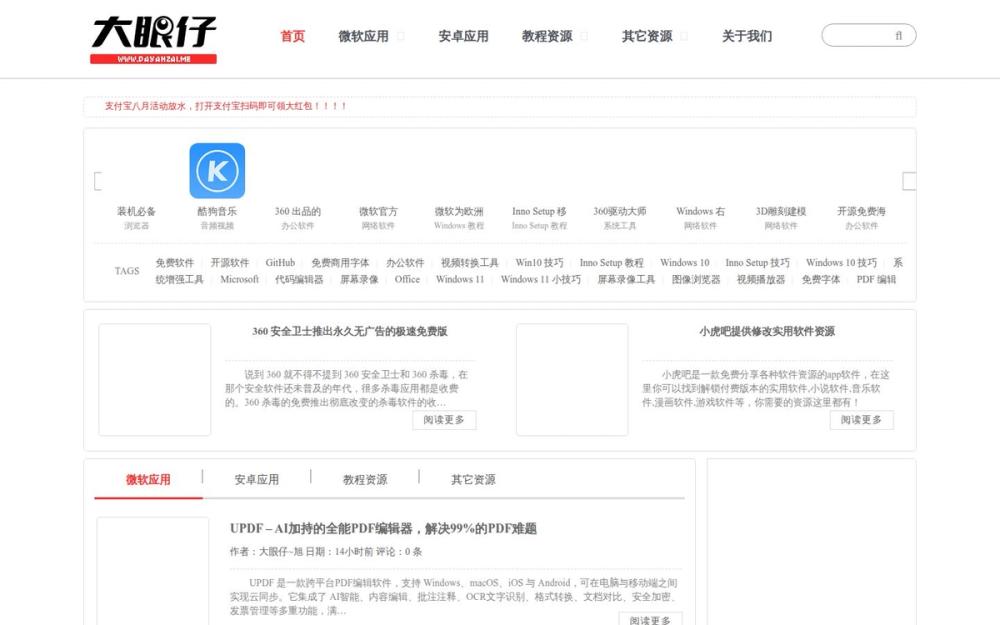Click the search magnifier icon
The width and height of the screenshot is (1000, 625).
[899, 36]
